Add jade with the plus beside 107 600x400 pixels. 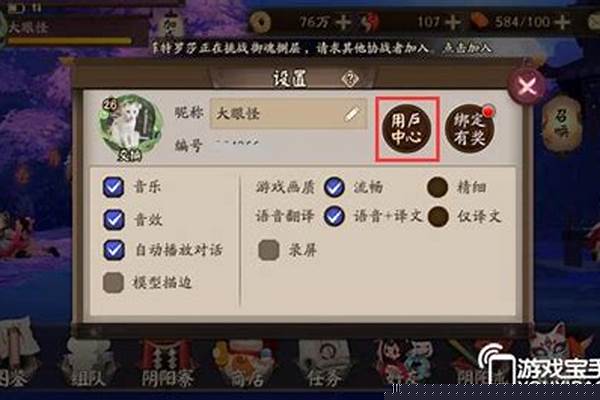[452, 22]
